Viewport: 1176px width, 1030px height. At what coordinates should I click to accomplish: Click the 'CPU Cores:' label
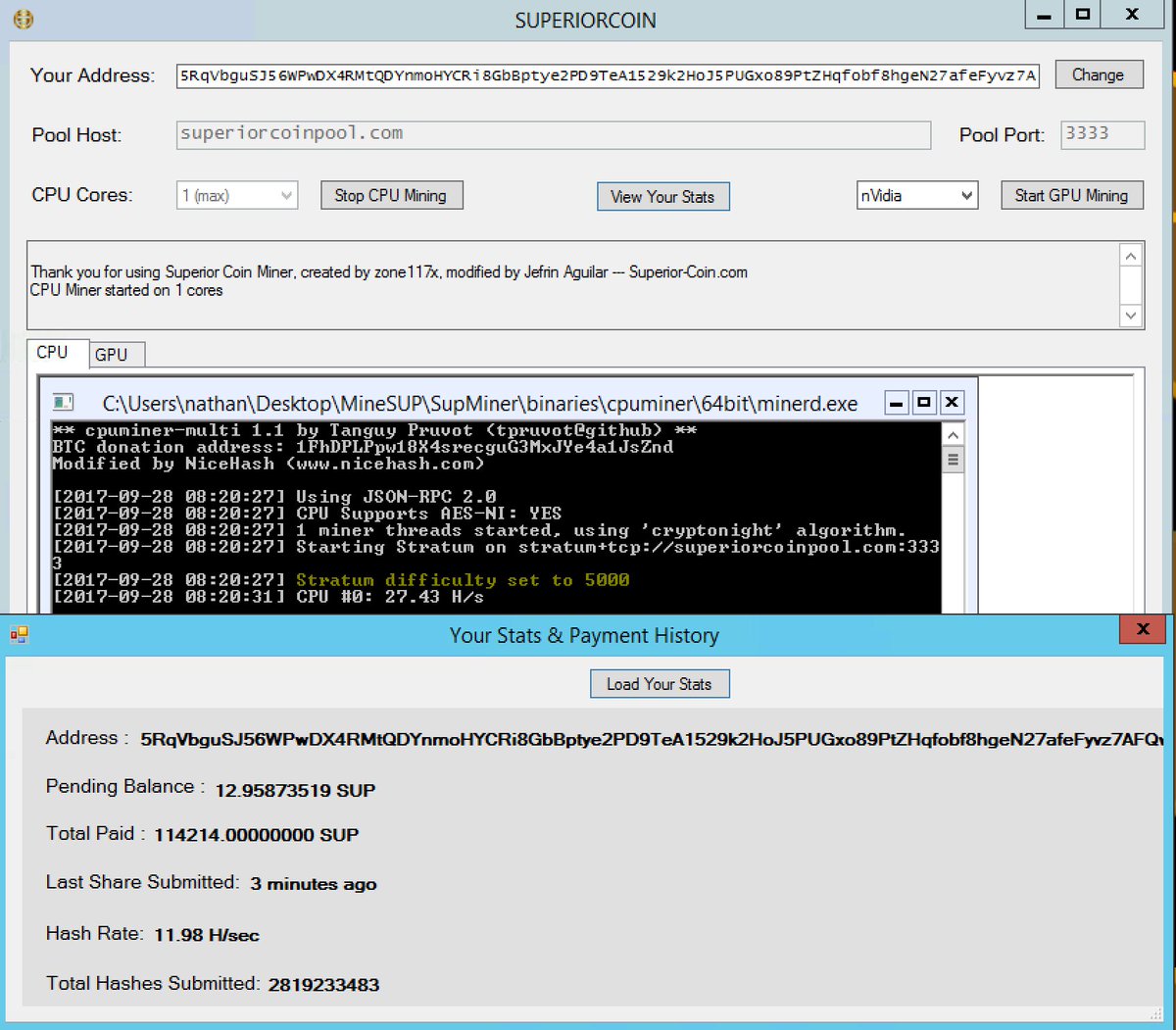[x=82, y=195]
